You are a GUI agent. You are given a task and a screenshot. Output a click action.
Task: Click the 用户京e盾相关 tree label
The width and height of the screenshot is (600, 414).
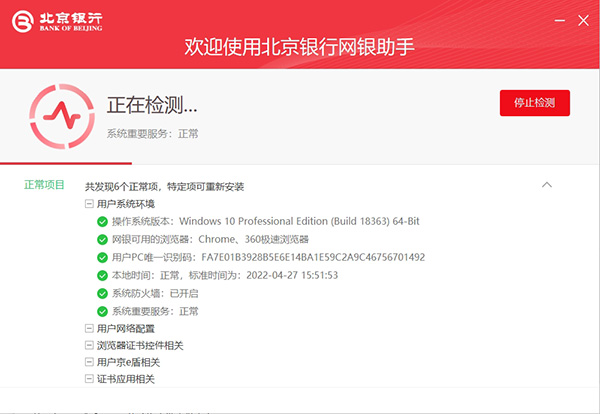pos(128,362)
